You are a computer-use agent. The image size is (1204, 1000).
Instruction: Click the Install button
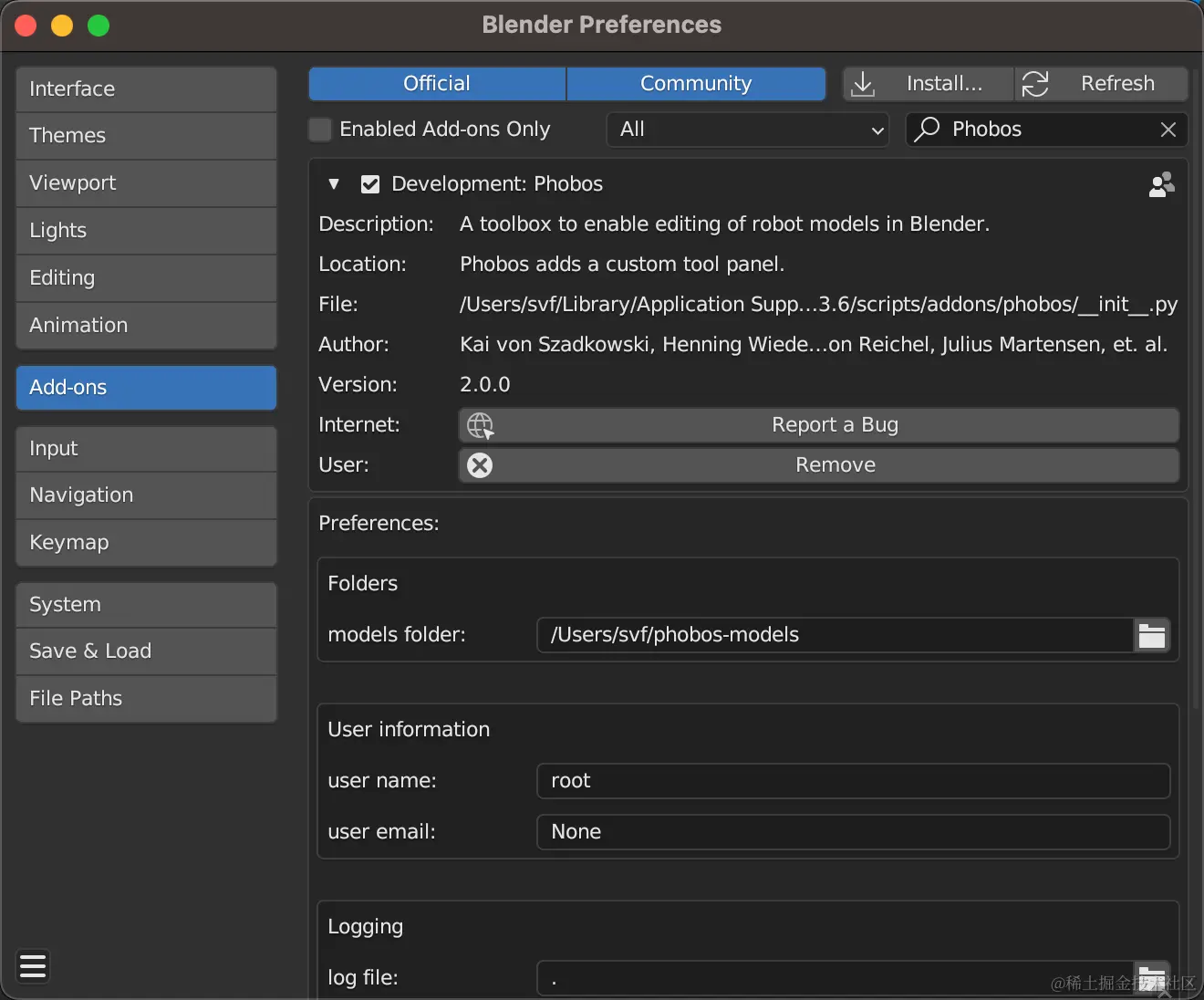click(x=927, y=83)
